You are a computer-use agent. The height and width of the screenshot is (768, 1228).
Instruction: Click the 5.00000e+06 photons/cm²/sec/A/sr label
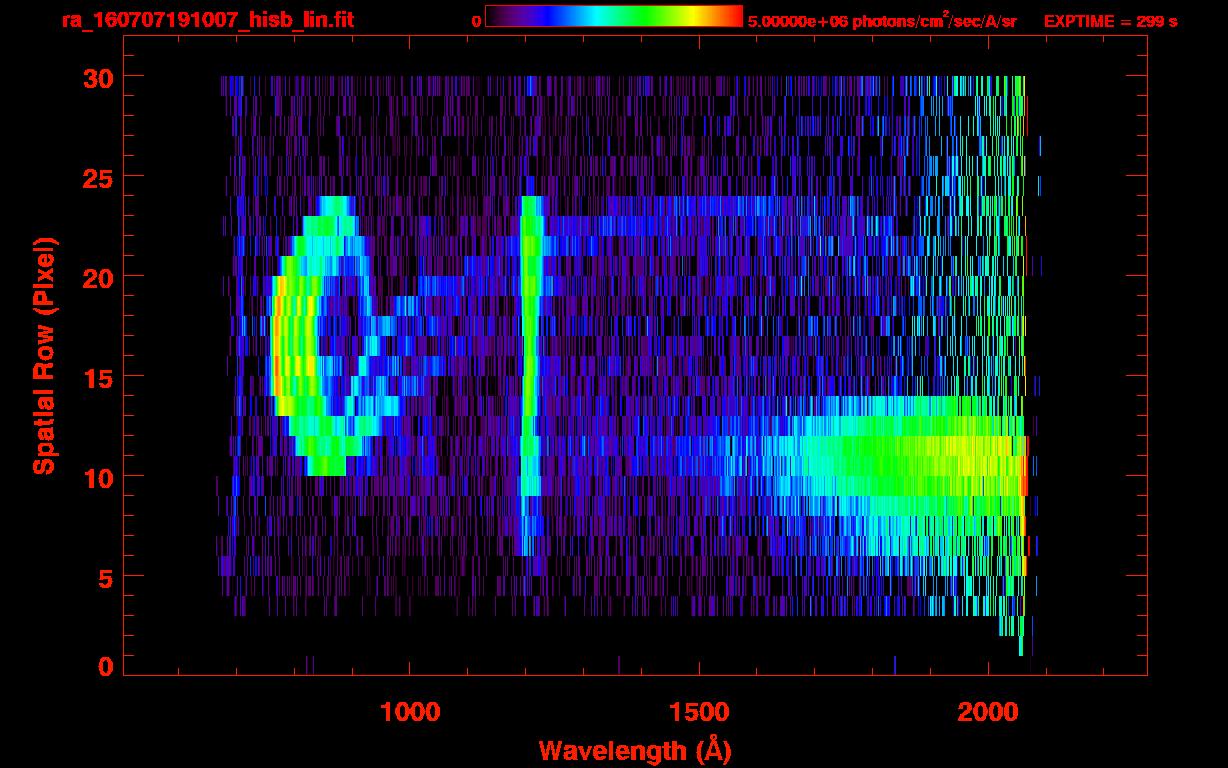pos(882,21)
